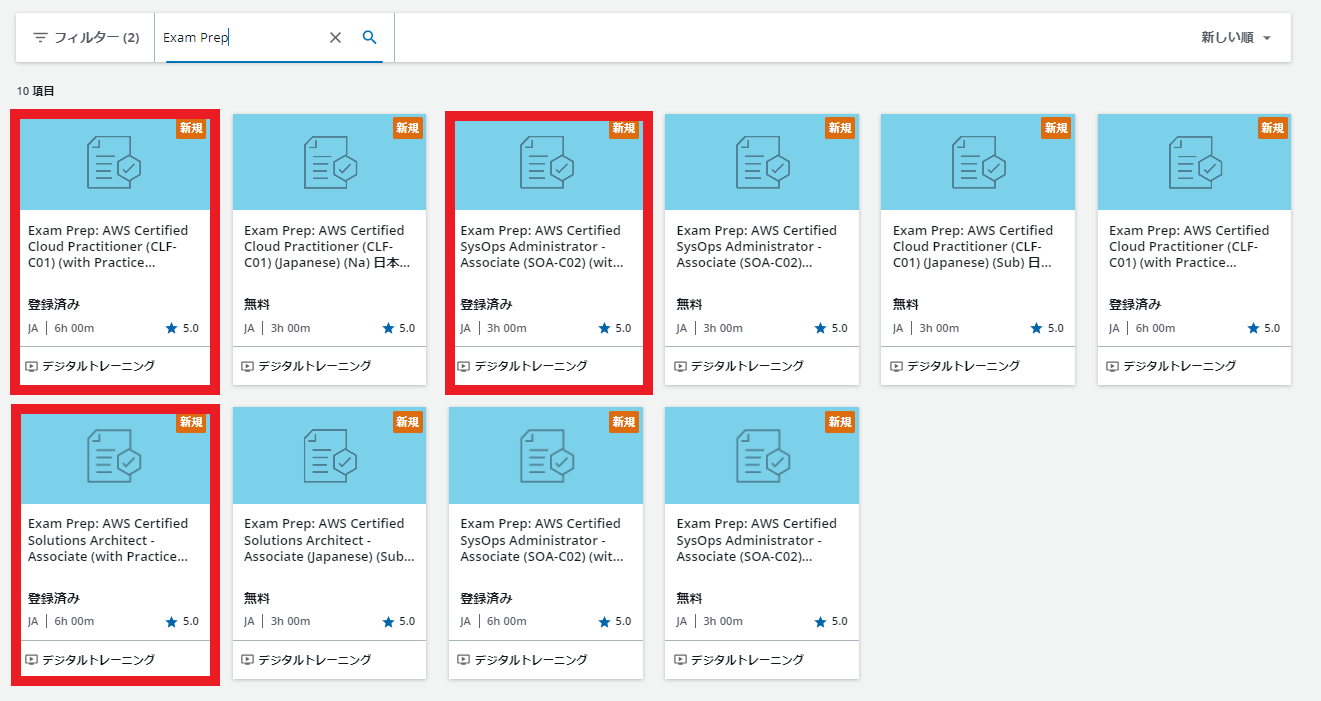Open the 6h 00m SysOps Administrator course thumbnail
The height and width of the screenshot is (701, 1321).
pyautogui.click(x=546, y=456)
